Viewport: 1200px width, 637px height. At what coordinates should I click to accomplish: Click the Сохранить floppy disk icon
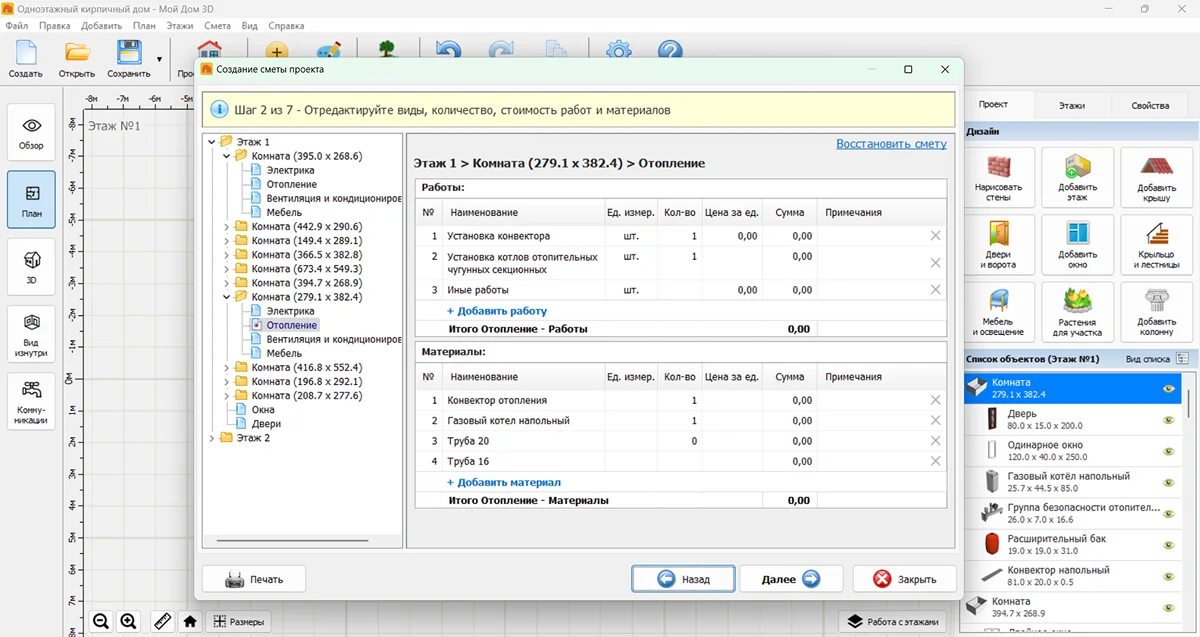coord(129,52)
